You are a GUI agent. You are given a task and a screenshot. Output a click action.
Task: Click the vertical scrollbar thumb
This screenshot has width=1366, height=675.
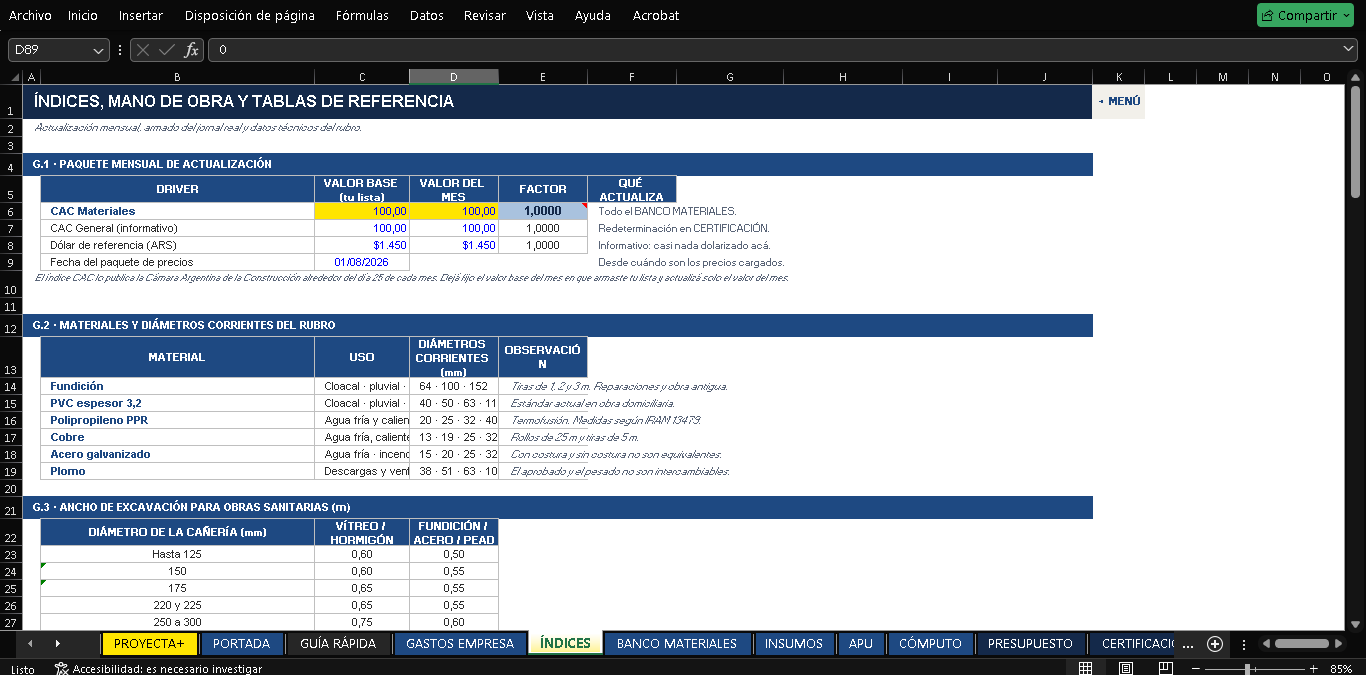click(x=1355, y=140)
